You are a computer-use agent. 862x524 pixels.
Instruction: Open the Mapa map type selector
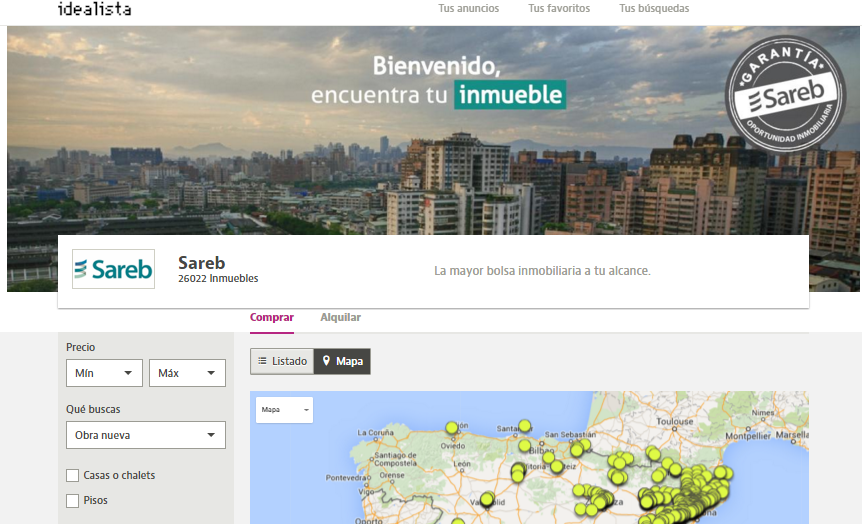tap(284, 410)
